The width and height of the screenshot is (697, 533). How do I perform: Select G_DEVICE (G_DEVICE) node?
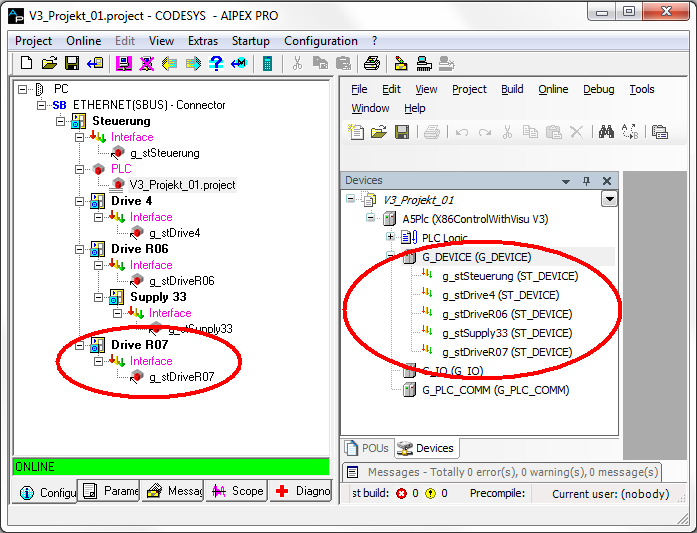(x=477, y=257)
